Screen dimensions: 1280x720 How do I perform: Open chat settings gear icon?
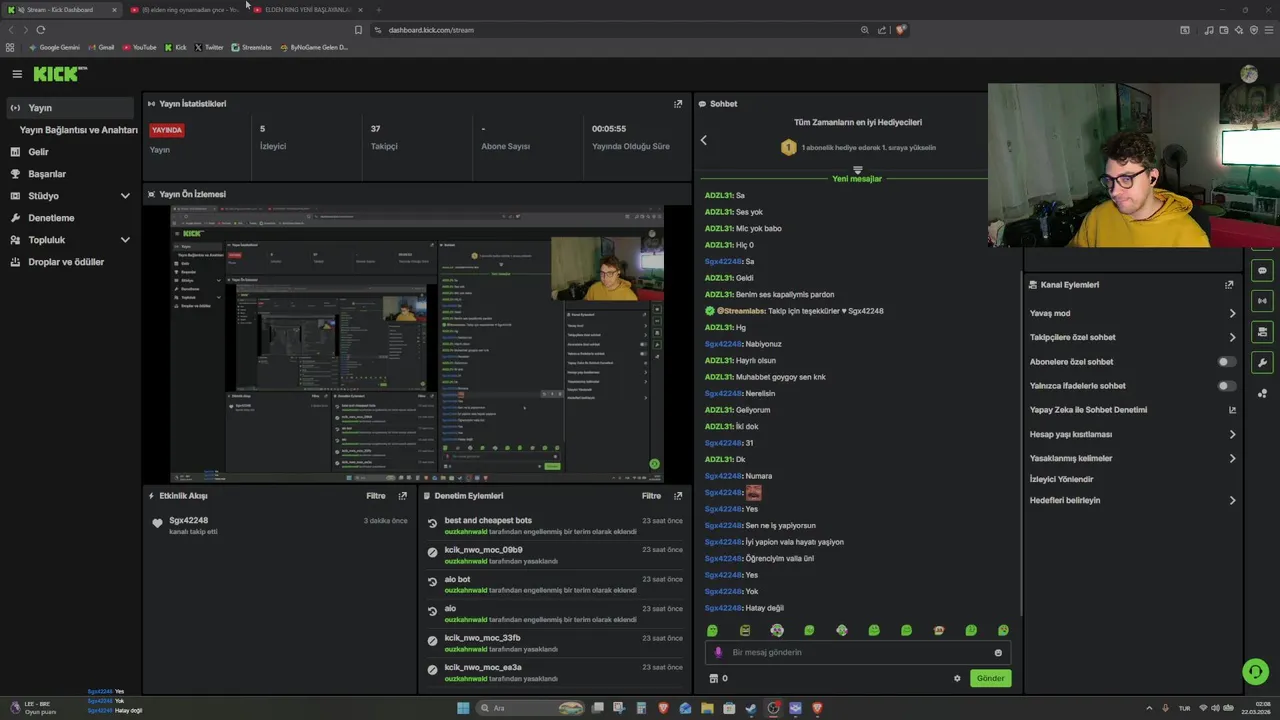957,678
